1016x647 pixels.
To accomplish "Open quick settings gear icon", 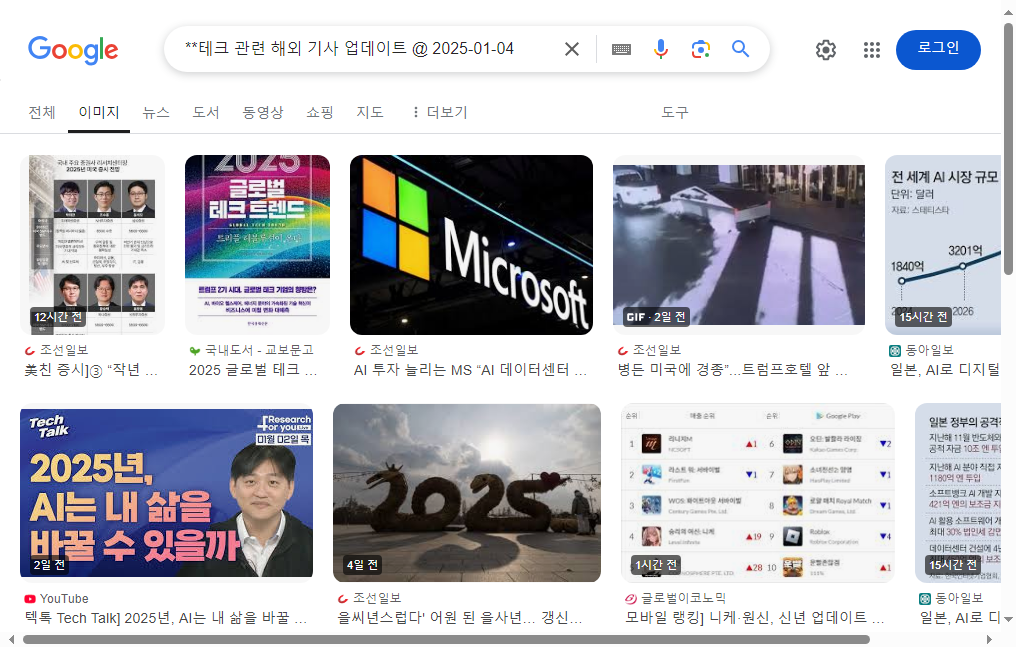I will (826, 50).
